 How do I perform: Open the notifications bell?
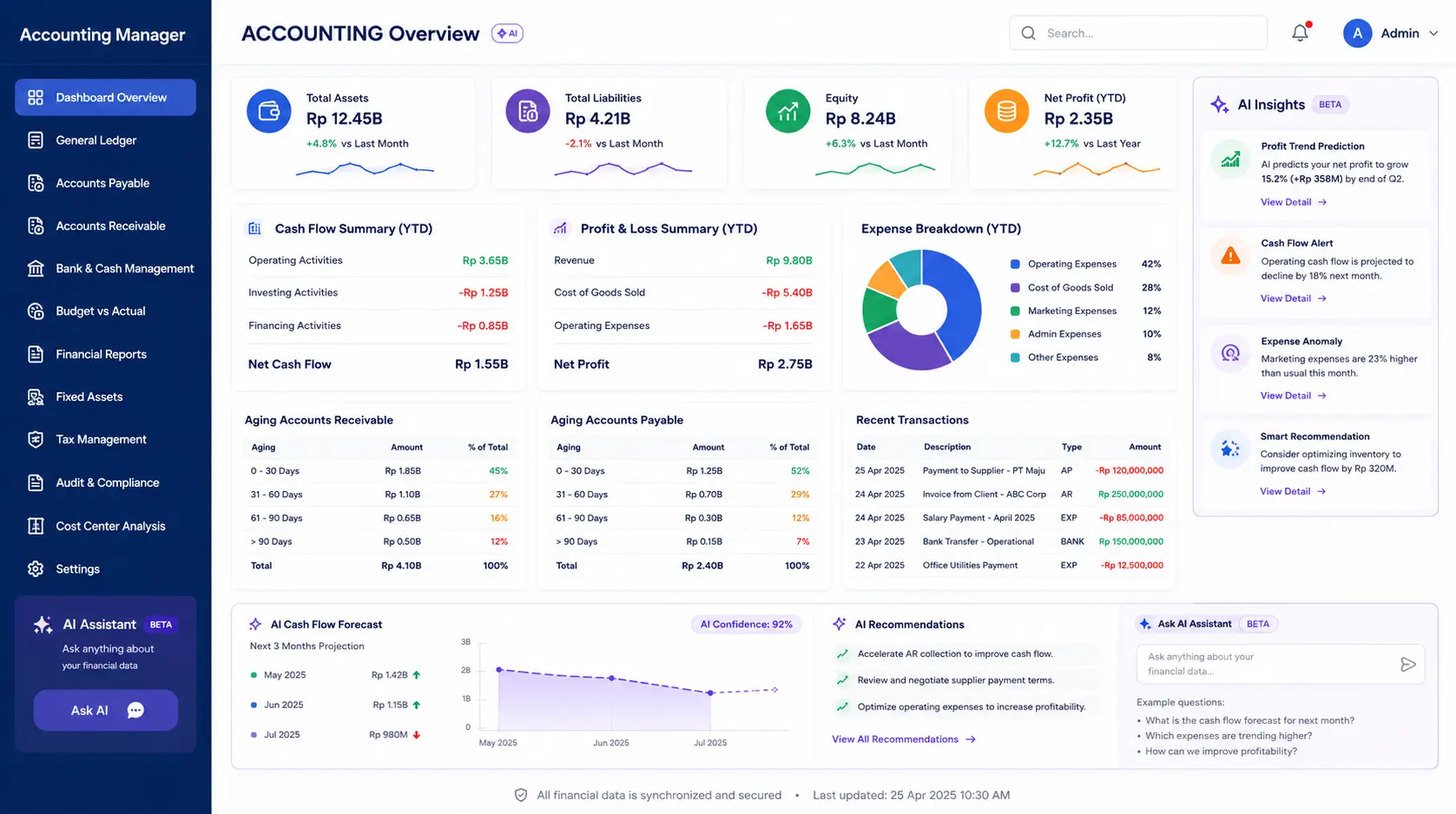[1300, 33]
